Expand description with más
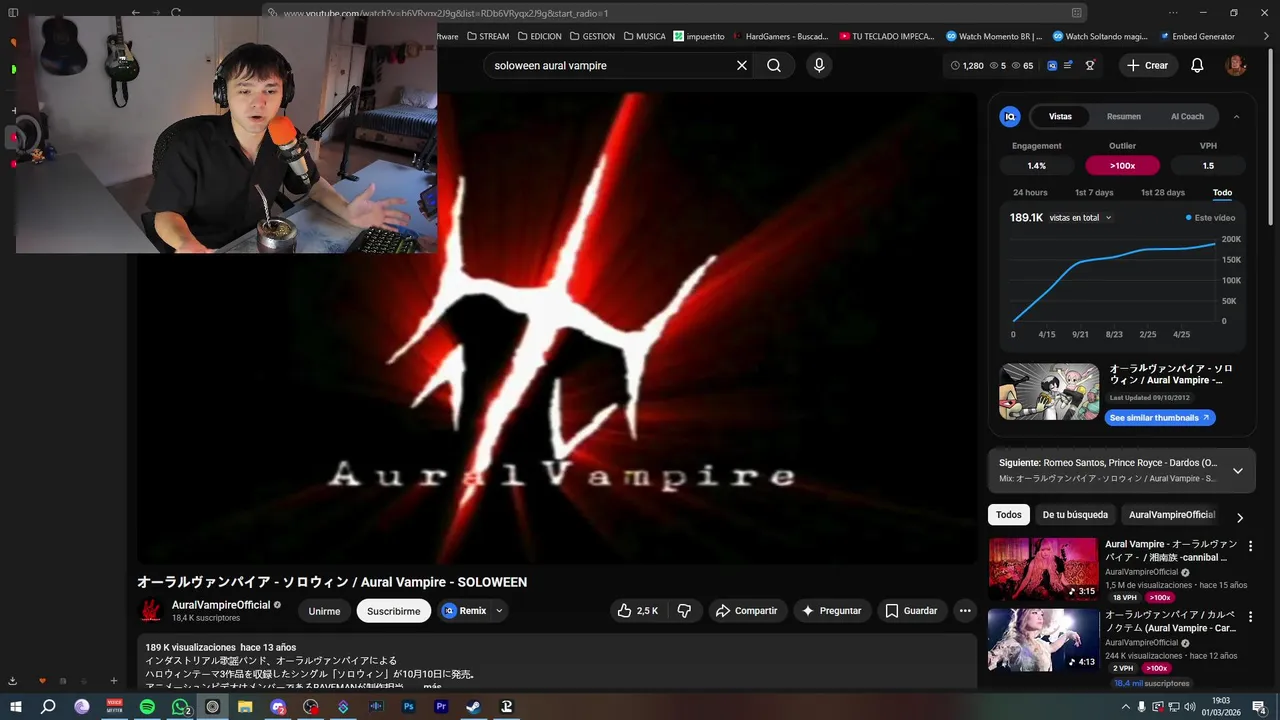Image resolution: width=1280 pixels, height=720 pixels. click(x=432, y=686)
